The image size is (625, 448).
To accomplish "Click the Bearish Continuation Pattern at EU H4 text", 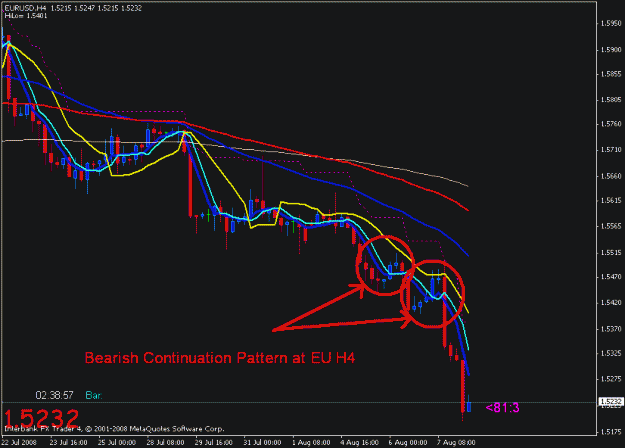I will (220, 358).
